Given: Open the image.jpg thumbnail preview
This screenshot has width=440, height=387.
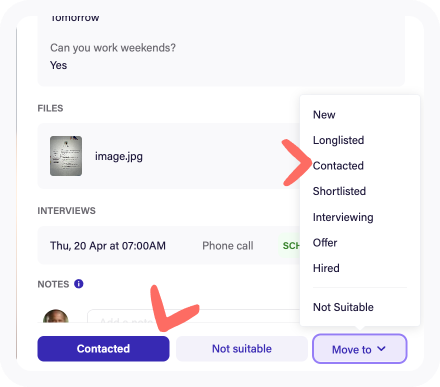Looking at the screenshot, I should [66, 156].
